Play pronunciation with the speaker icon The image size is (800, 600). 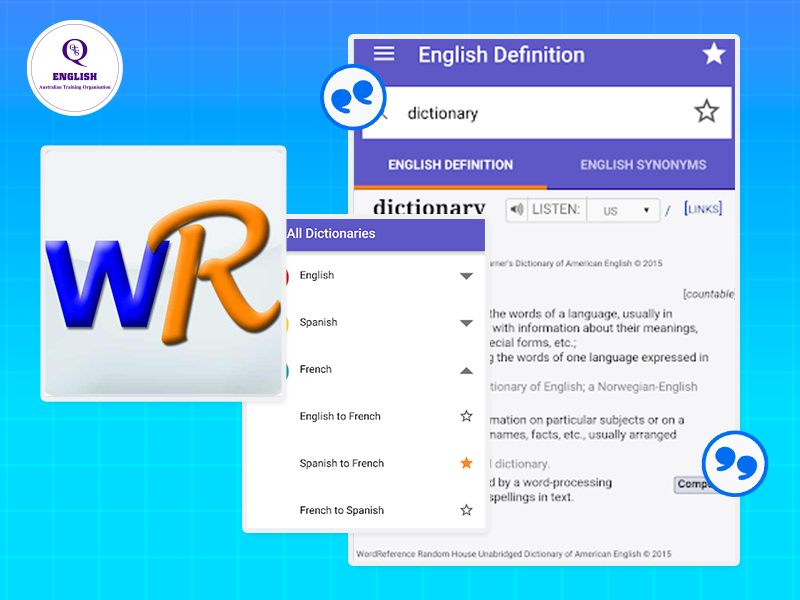click(517, 210)
